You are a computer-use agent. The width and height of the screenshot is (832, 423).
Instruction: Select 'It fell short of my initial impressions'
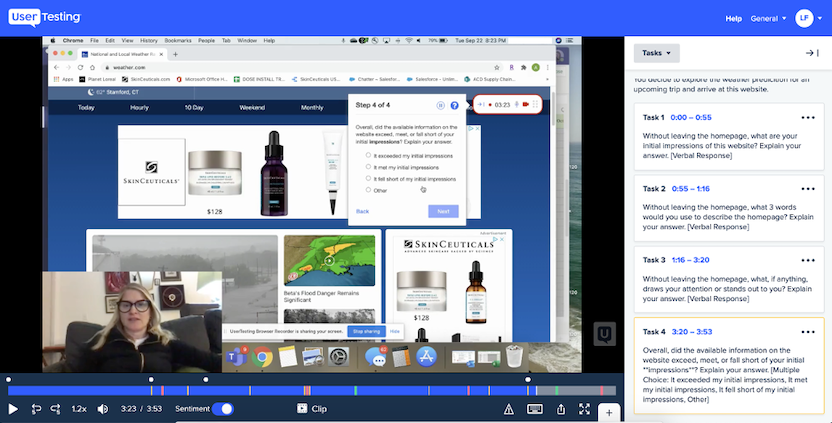pos(368,178)
